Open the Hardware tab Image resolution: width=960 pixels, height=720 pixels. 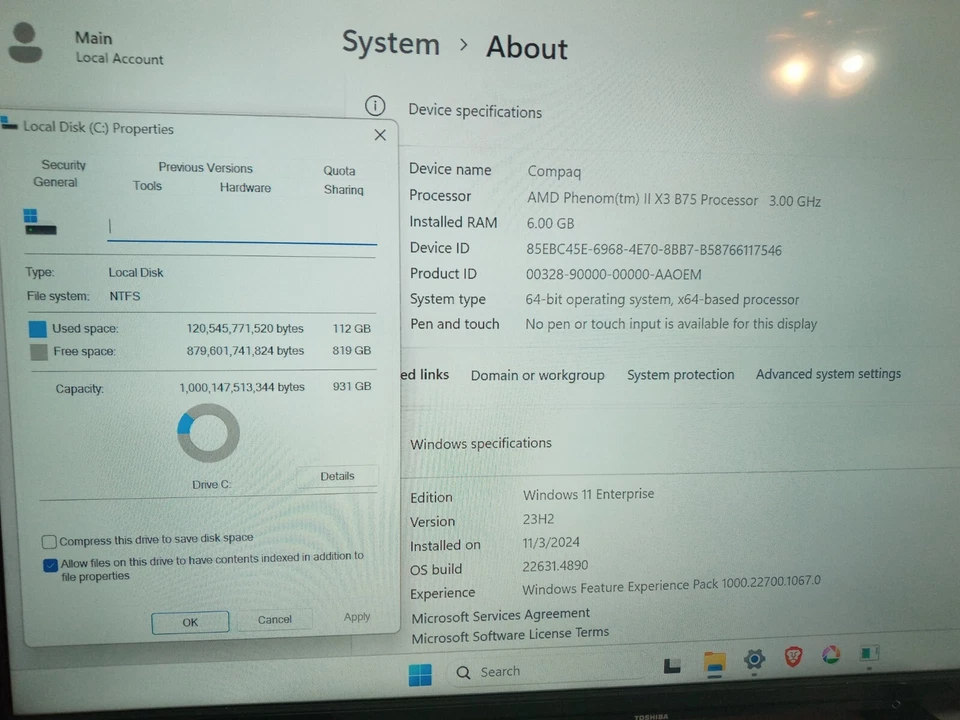tap(245, 188)
